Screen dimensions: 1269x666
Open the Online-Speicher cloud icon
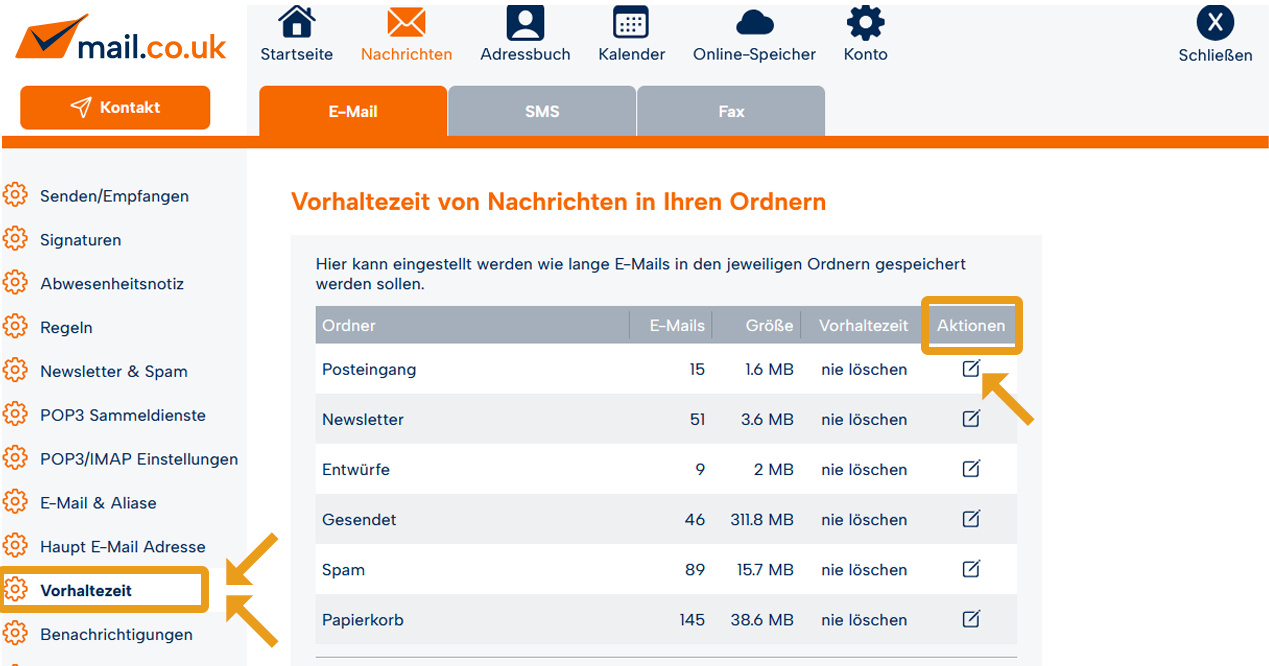[x=754, y=24]
